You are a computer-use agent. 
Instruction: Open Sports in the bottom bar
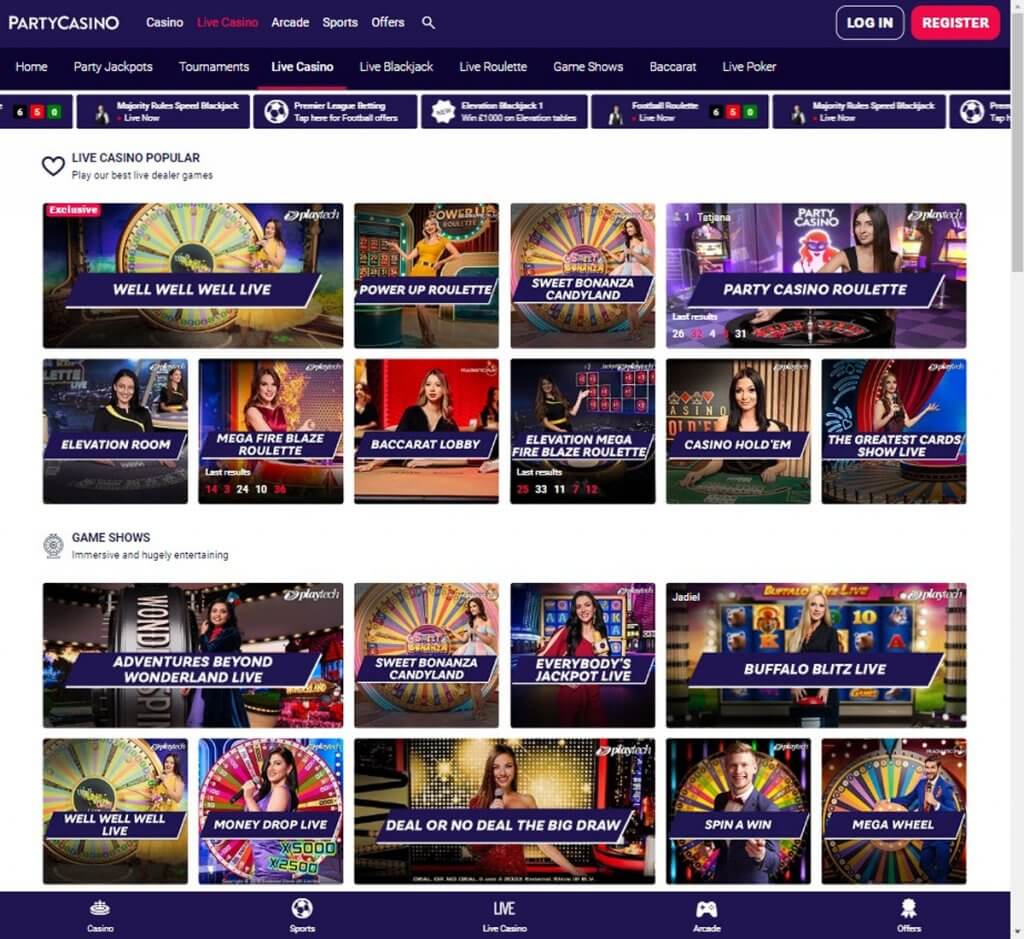tap(302, 915)
